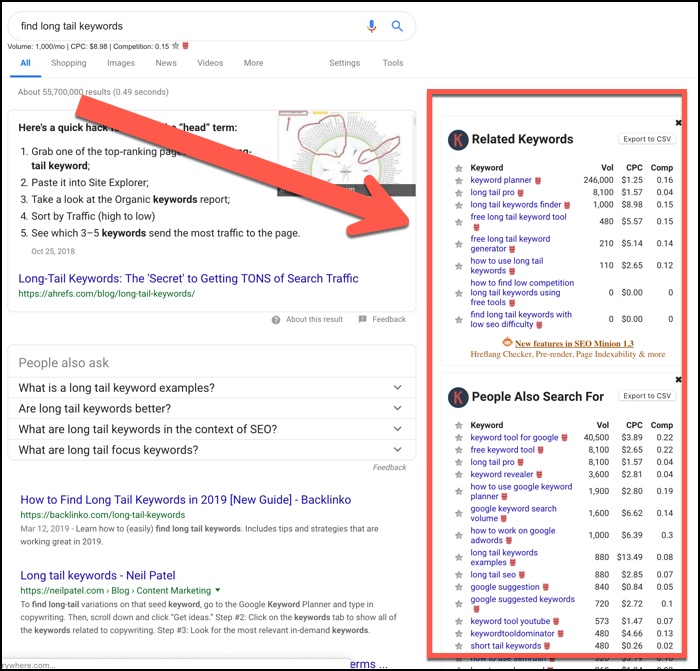Viewport: 700px width, 671px height.
Task: Click the About this result question icon
Action: tap(276, 320)
